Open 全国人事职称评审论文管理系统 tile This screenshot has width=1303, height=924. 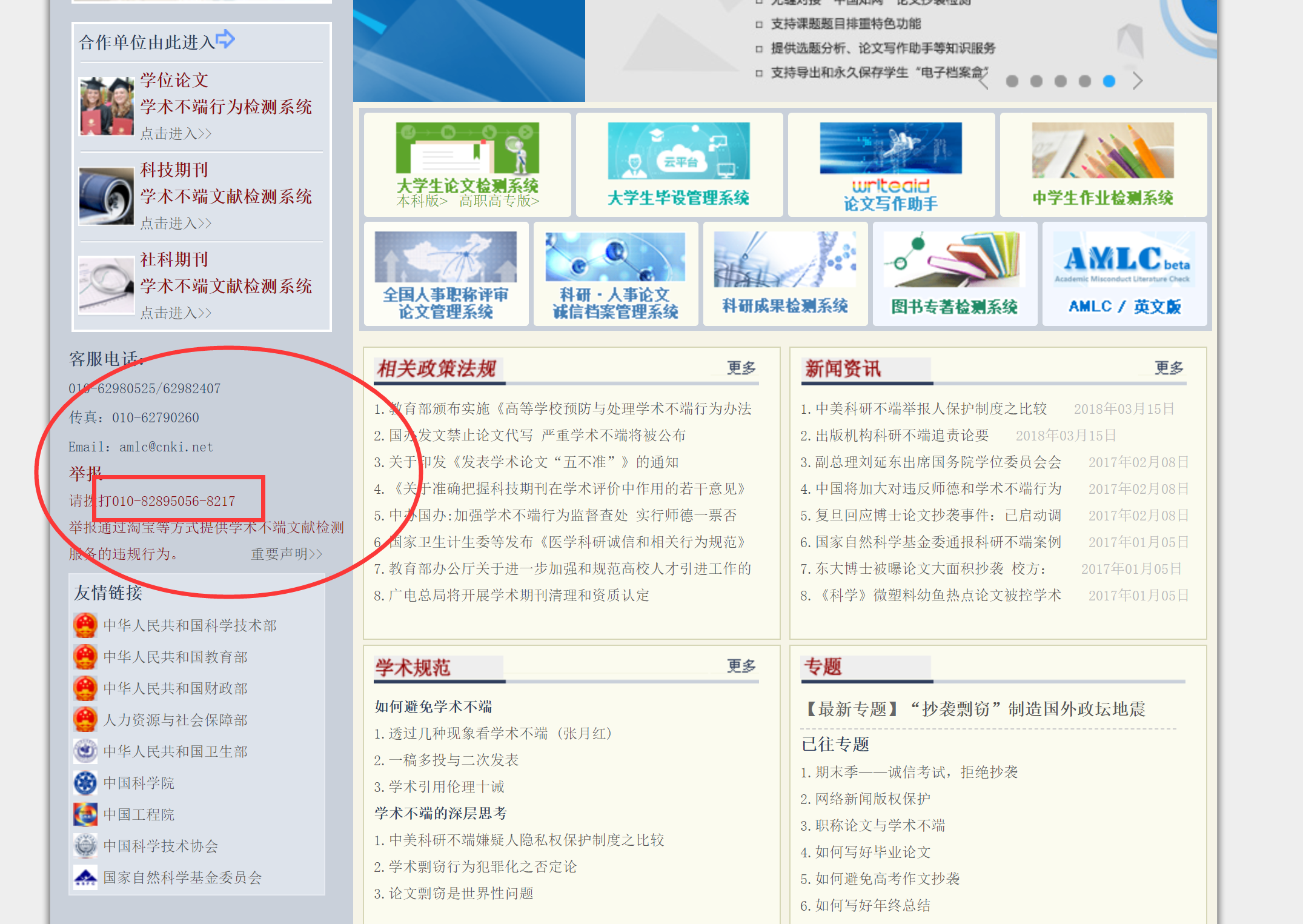point(446,274)
